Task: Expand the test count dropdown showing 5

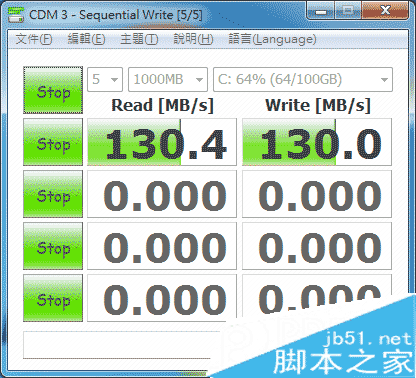Action: pos(105,79)
